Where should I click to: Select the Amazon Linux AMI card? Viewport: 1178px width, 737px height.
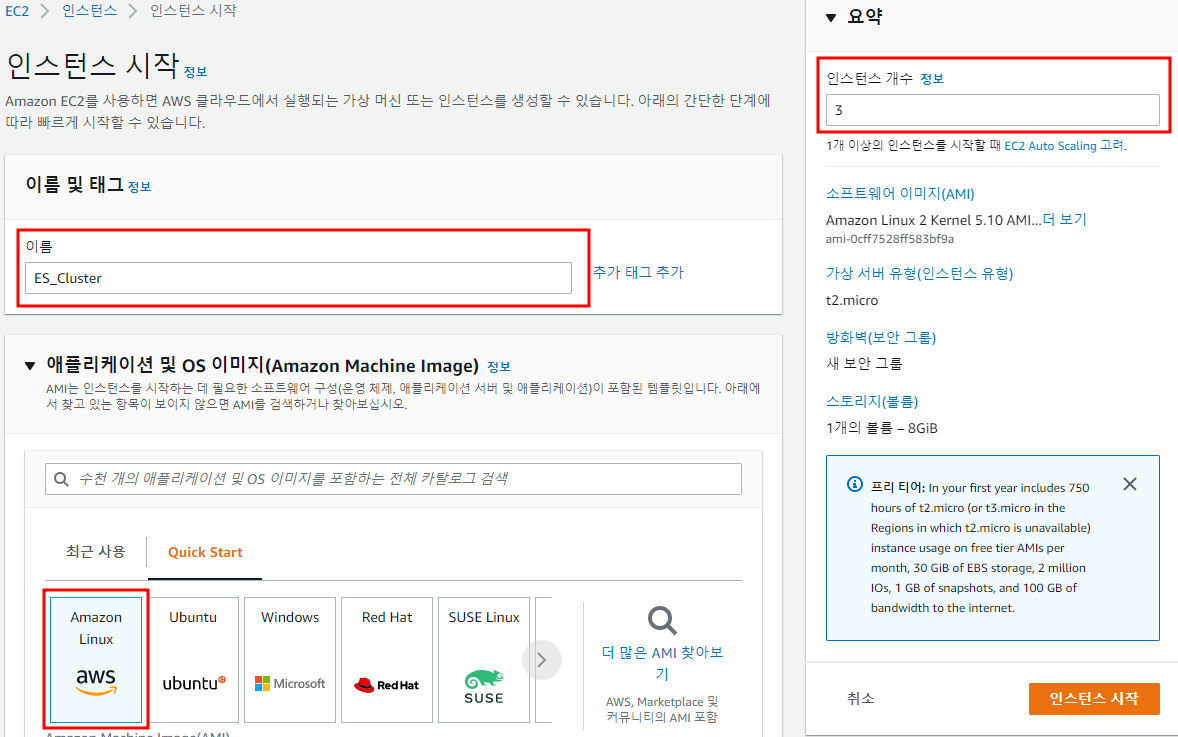(96, 660)
